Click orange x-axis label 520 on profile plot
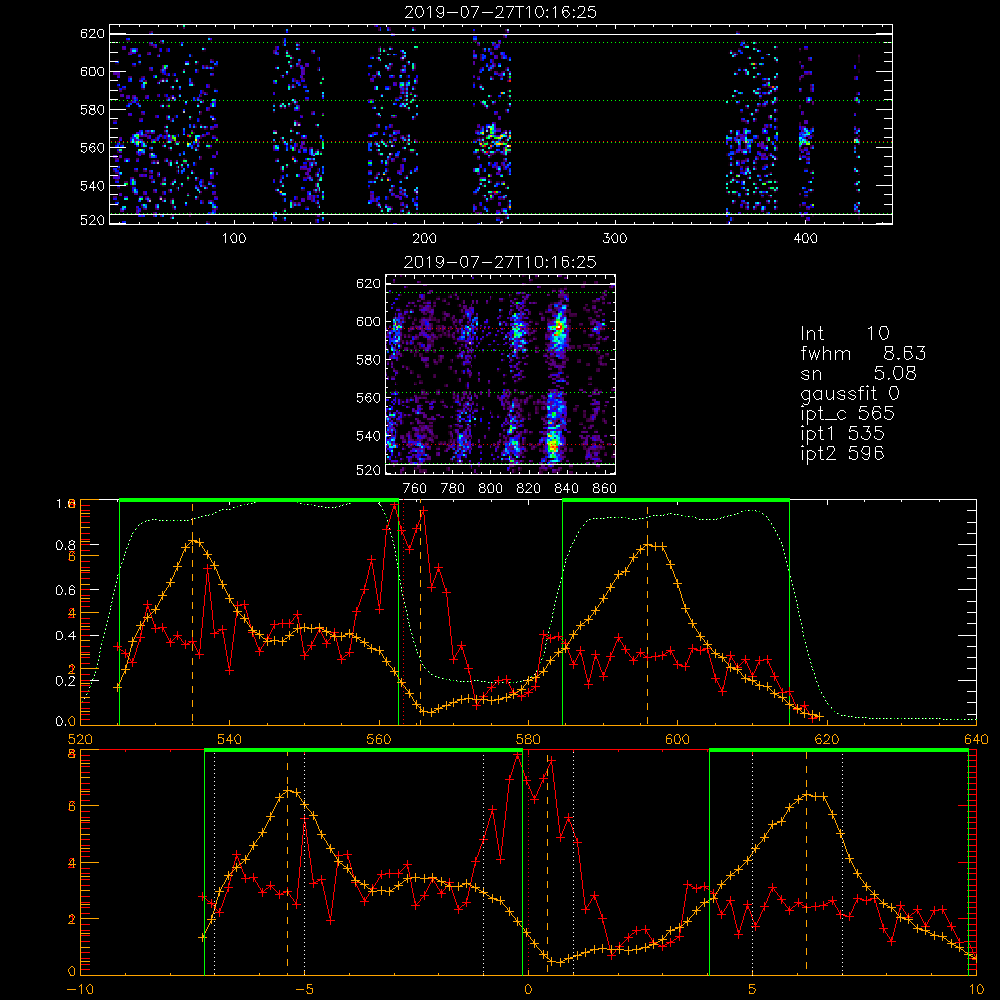The width and height of the screenshot is (1000, 1000). click(80, 740)
